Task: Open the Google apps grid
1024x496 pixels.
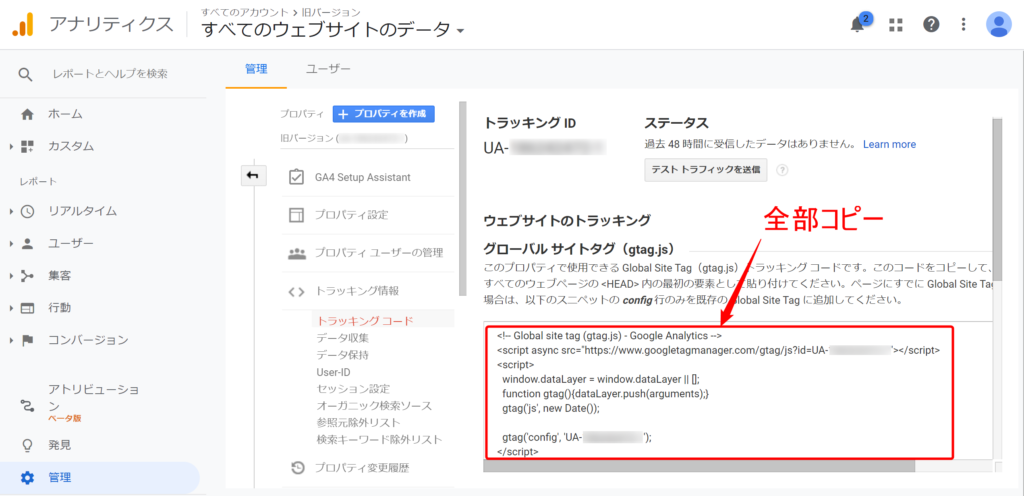Action: click(x=895, y=25)
